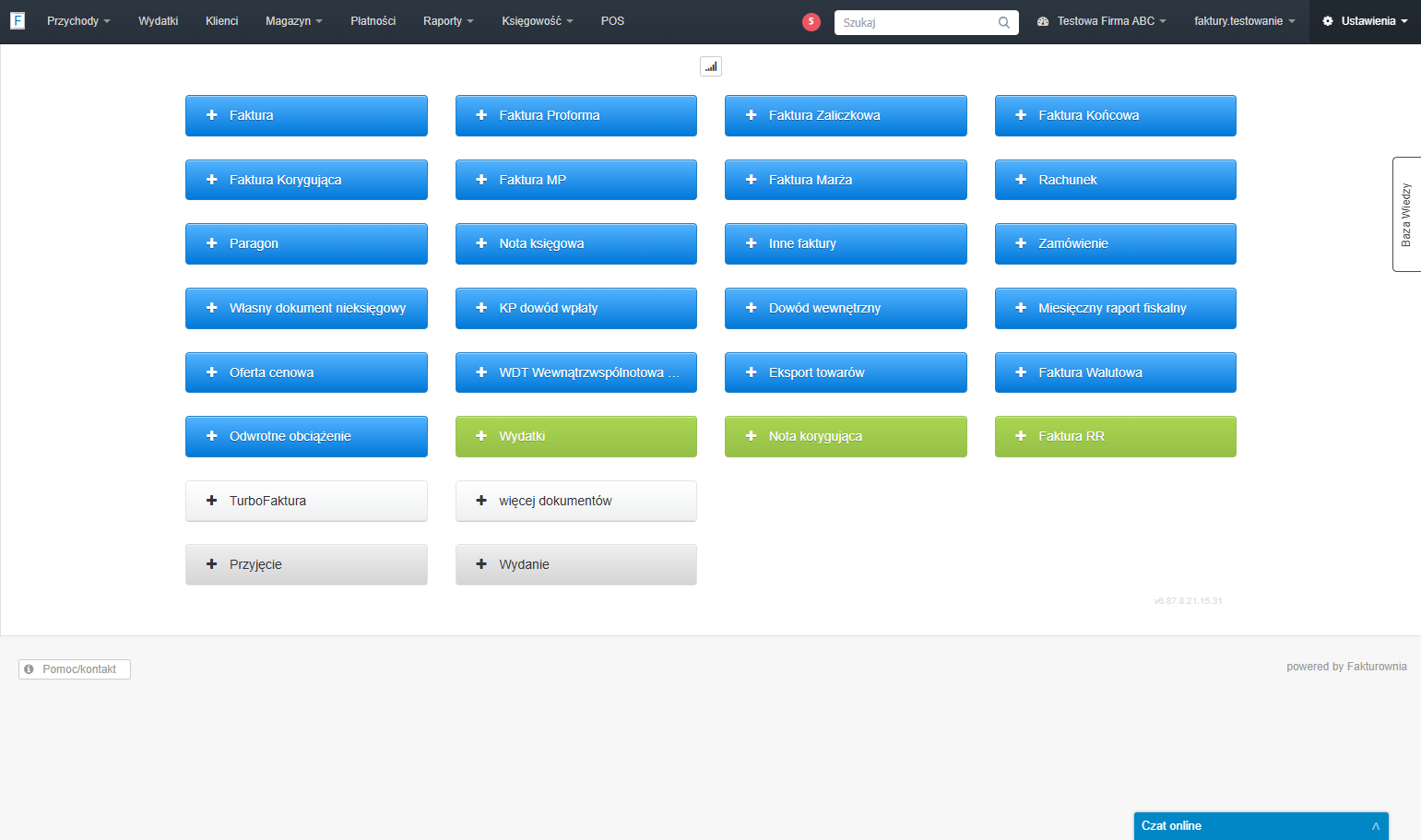The image size is (1421, 840).
Task: Create a Faktura RR
Action: pos(1116,436)
